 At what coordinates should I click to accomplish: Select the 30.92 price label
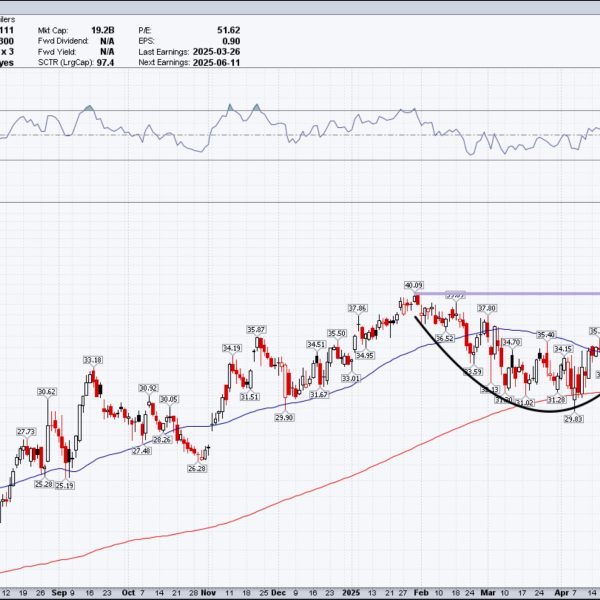pyautogui.click(x=148, y=388)
